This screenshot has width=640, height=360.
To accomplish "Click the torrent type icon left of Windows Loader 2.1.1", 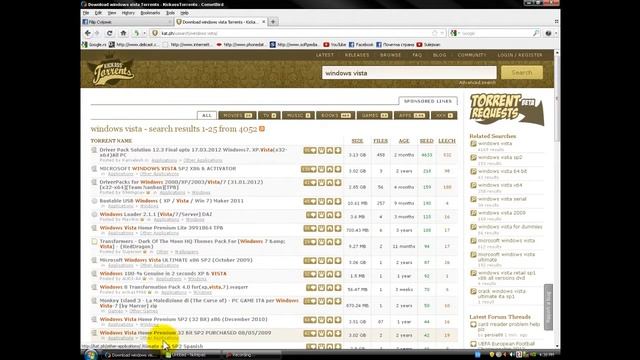I will coord(94,214).
